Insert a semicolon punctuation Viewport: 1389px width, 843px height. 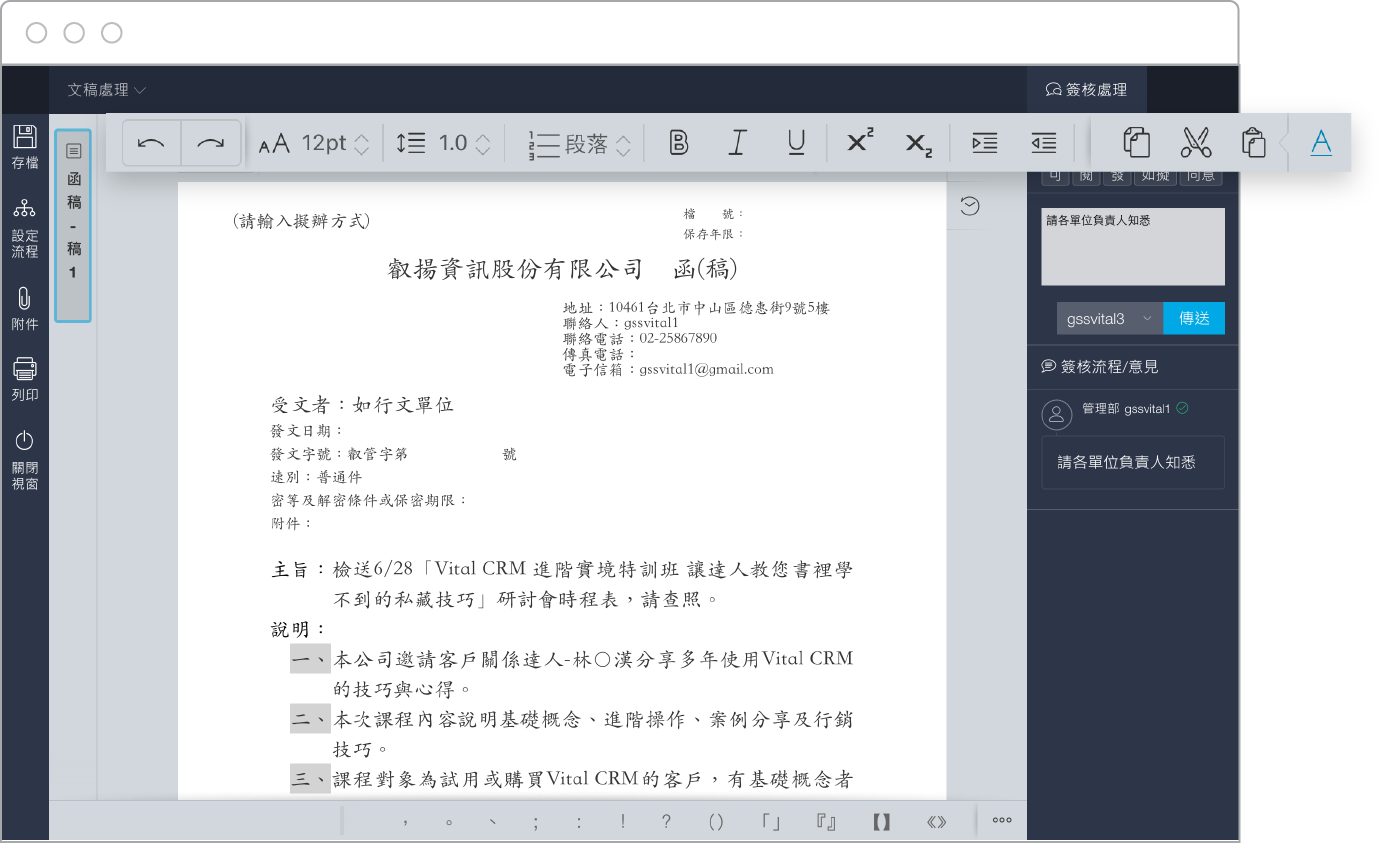tap(536, 822)
